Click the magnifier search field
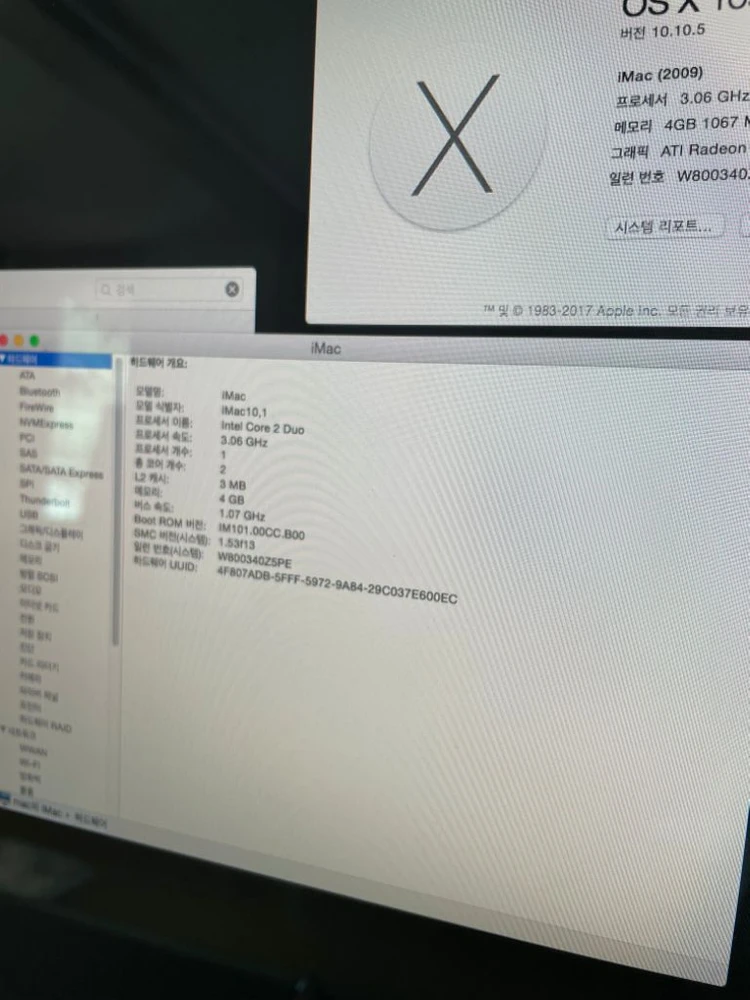750x1000 pixels. (x=169, y=290)
